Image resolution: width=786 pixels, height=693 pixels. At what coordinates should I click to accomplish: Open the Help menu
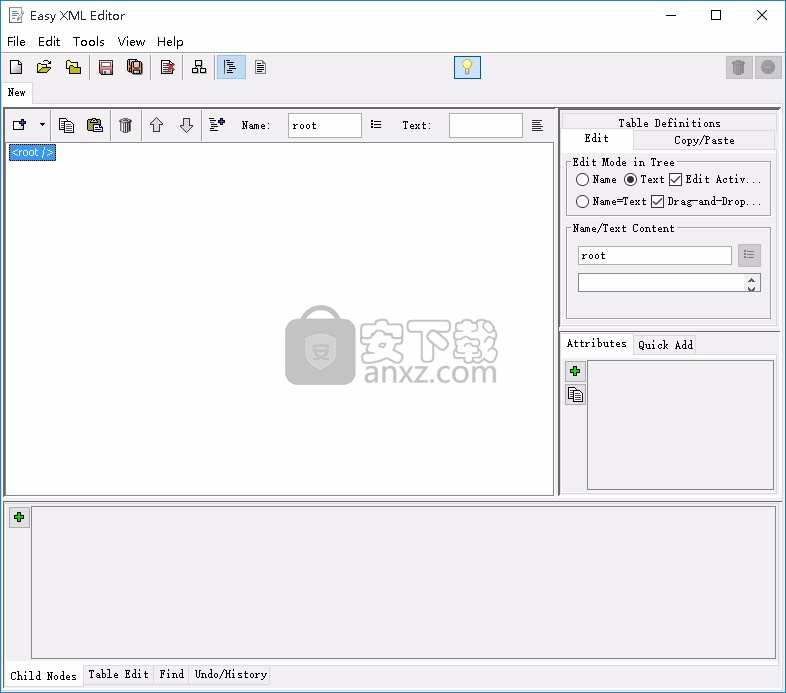click(x=170, y=42)
